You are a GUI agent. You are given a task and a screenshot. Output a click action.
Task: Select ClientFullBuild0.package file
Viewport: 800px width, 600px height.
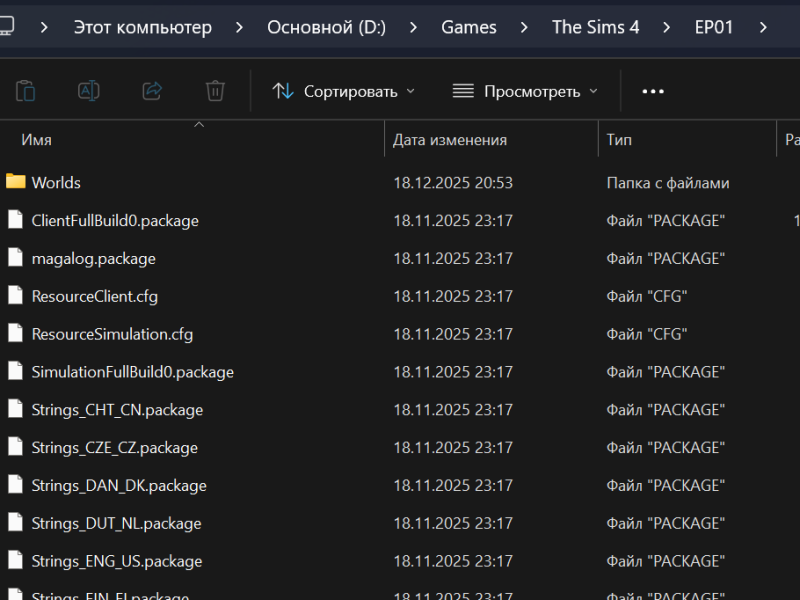(x=115, y=220)
